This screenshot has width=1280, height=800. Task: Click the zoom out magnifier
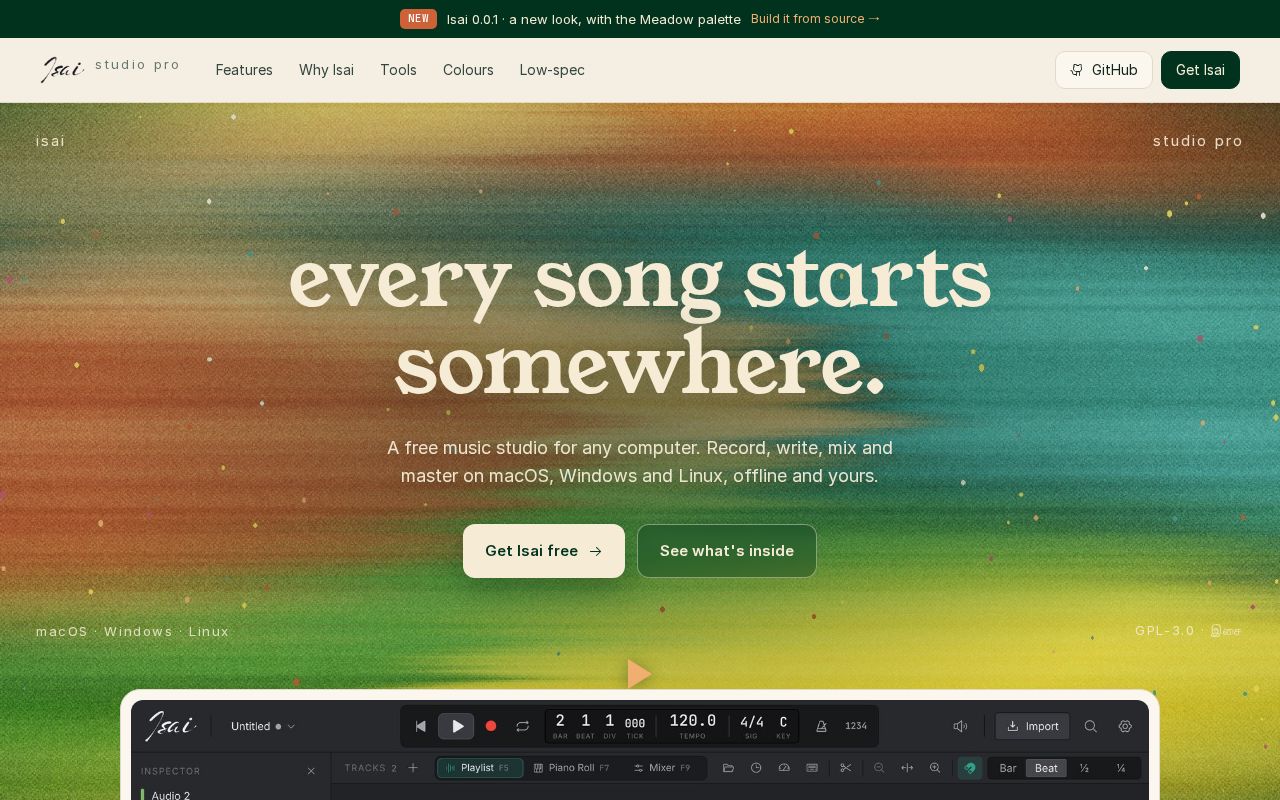tap(879, 768)
